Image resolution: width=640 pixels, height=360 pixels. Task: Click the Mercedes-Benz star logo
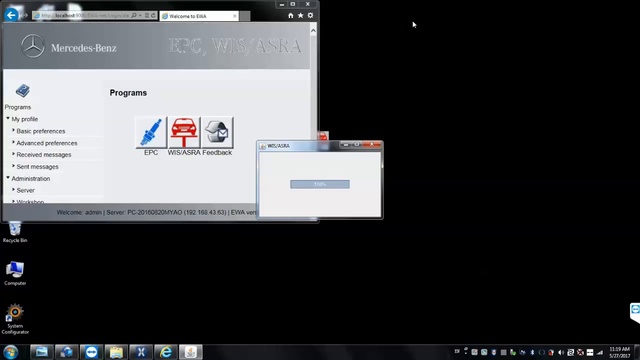(33, 46)
